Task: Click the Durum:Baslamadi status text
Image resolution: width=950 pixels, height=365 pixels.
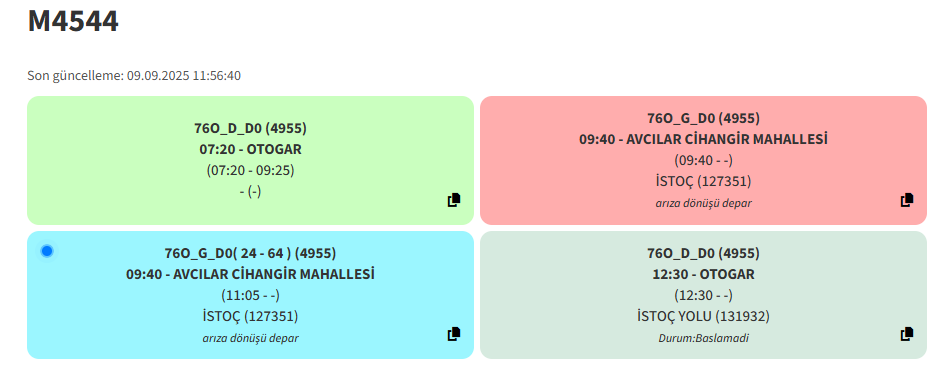Action: coord(703,338)
